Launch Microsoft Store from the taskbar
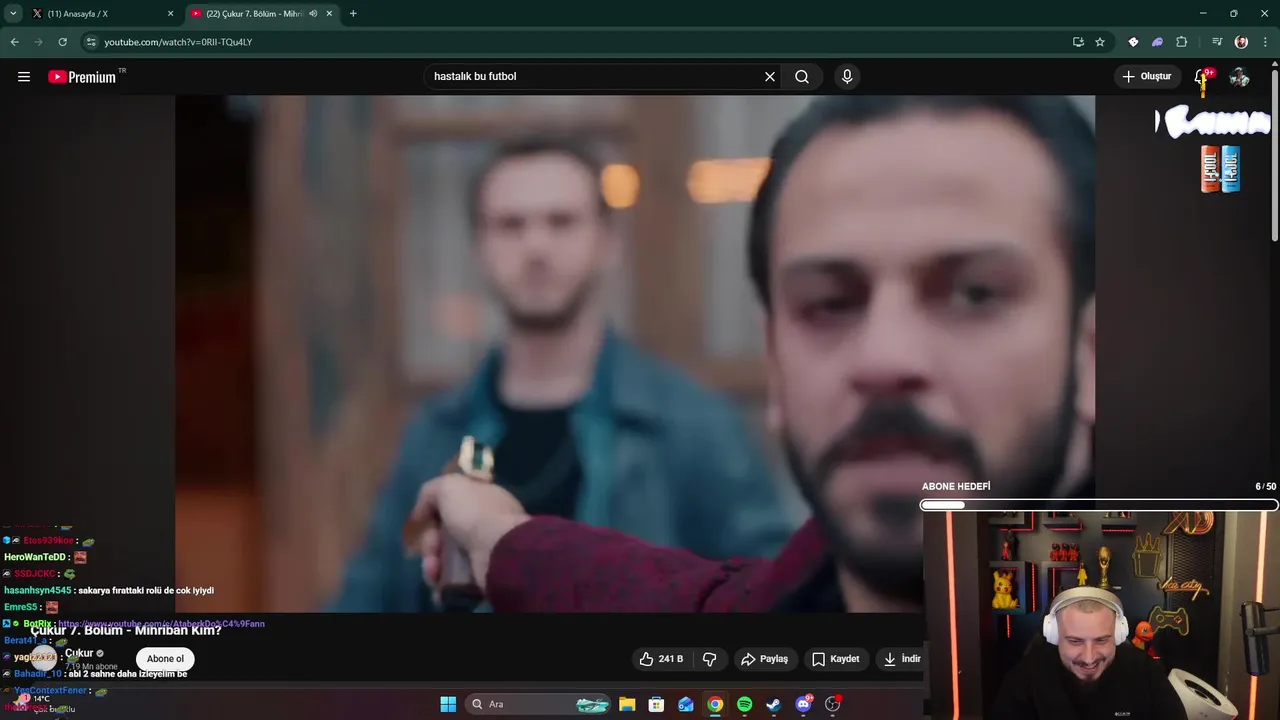The height and width of the screenshot is (720, 1280). point(656,704)
